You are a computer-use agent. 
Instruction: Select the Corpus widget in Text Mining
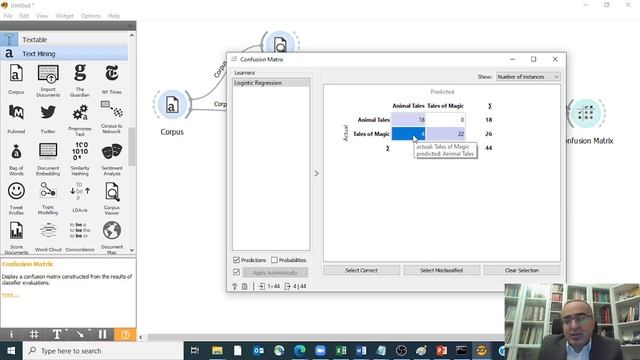point(16,80)
